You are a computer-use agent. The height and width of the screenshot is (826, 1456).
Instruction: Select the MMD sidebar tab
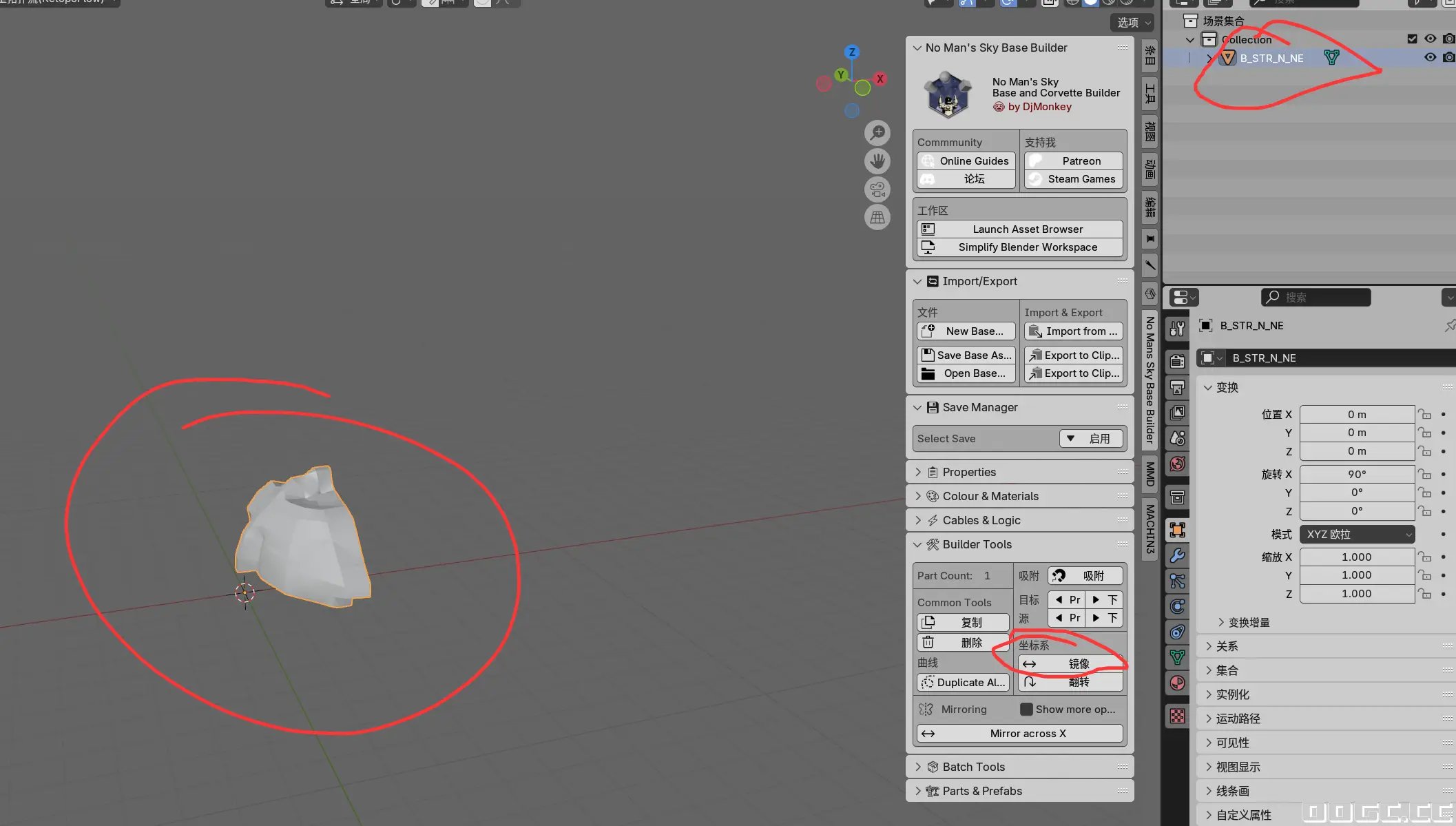[1150, 475]
